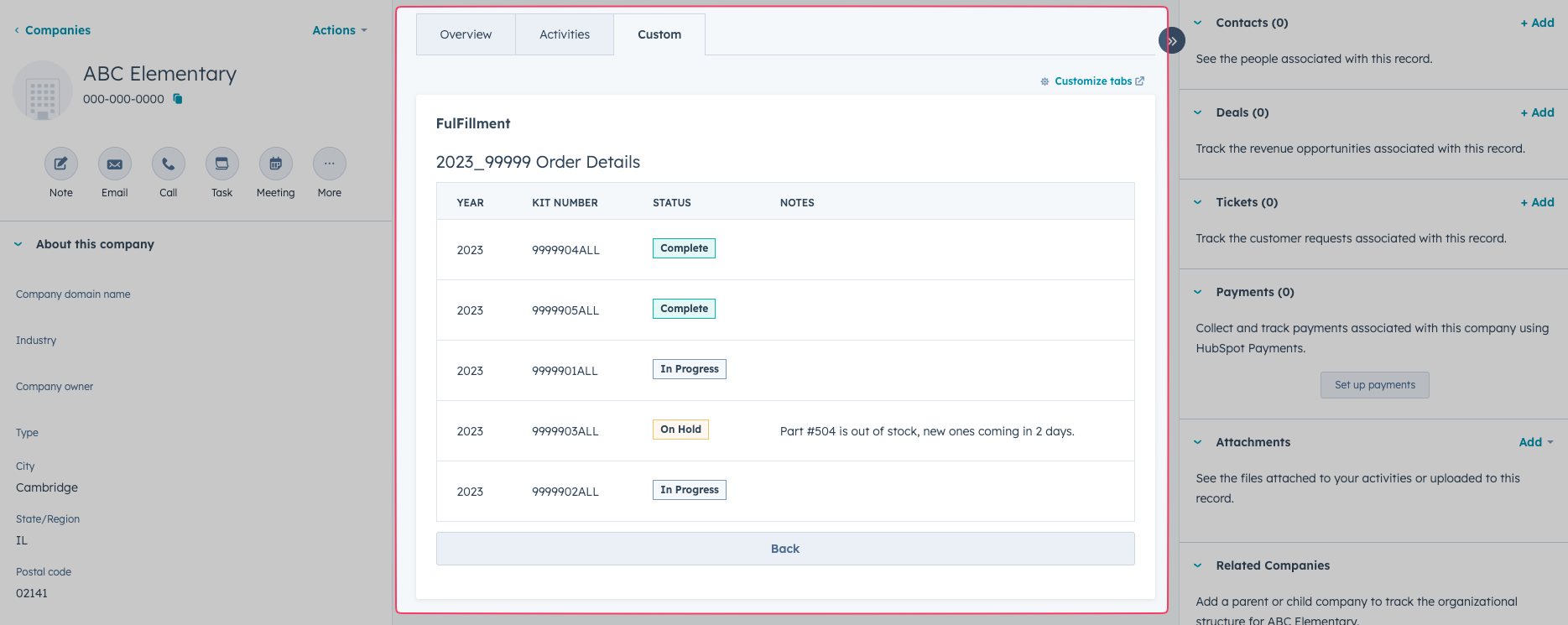
Task: Start a Call using phone icon
Action: point(169,164)
